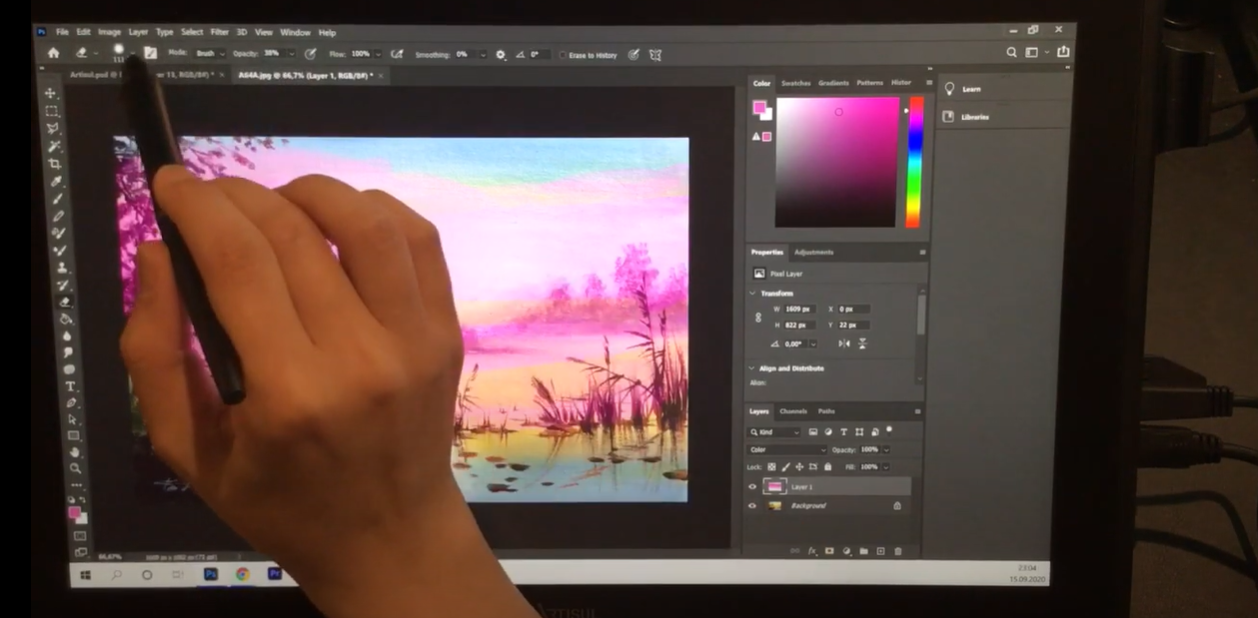Select the Lasso tool

point(53,128)
